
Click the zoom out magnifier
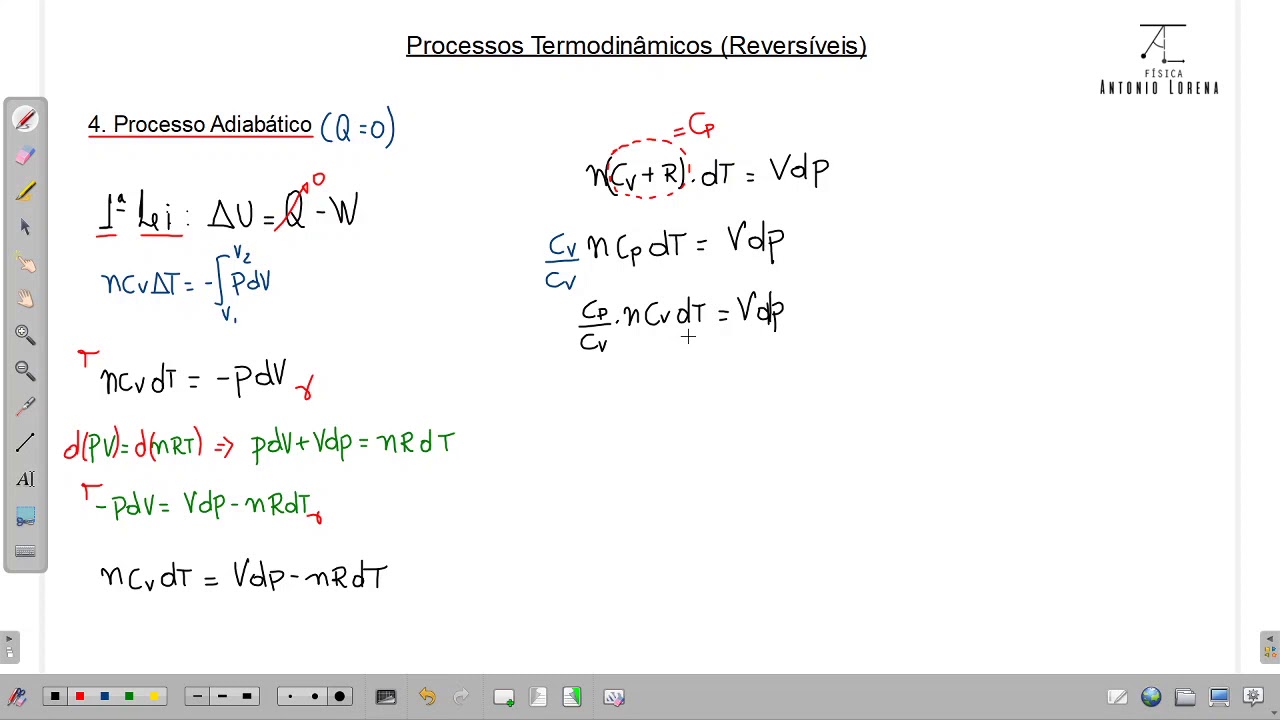[25, 371]
